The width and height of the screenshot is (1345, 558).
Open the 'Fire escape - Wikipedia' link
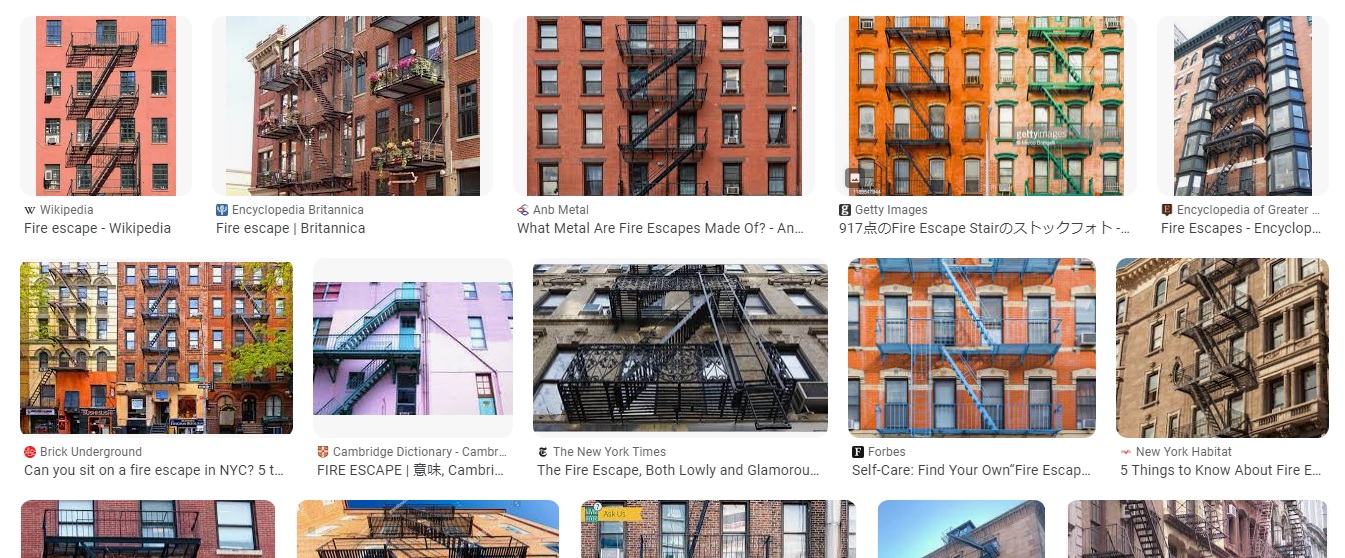(97, 228)
